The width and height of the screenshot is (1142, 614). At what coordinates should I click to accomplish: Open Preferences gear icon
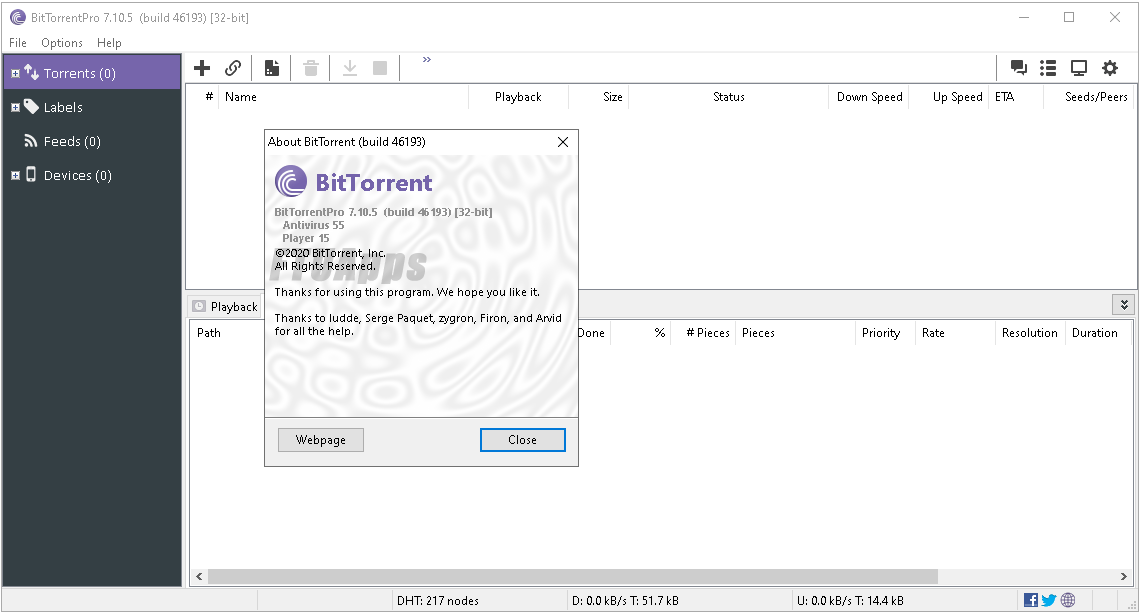[1109, 68]
